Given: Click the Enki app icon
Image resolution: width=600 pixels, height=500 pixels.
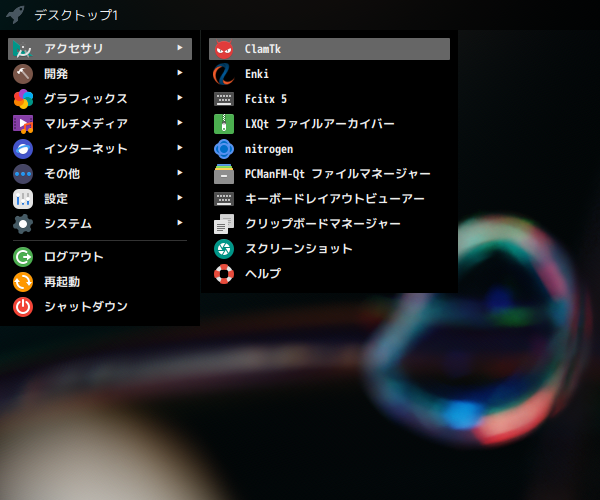Looking at the screenshot, I should coord(224,74).
